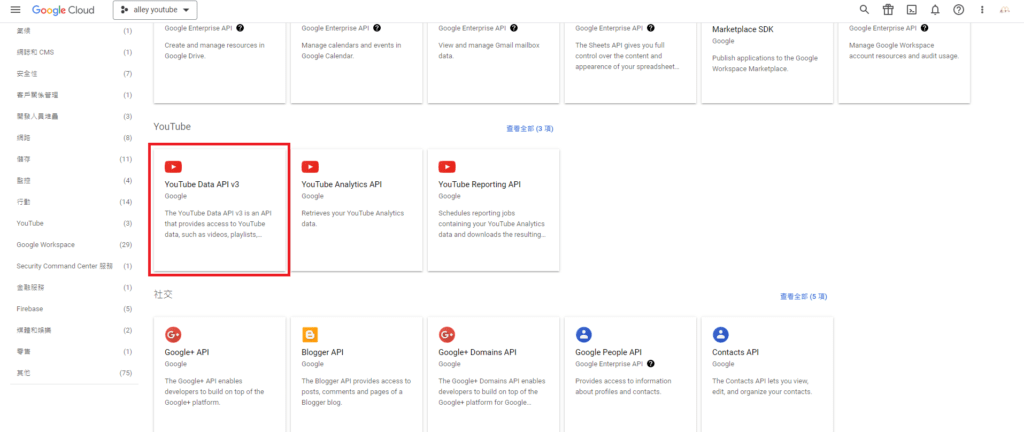Open the hamburger navigation menu

tap(15, 9)
